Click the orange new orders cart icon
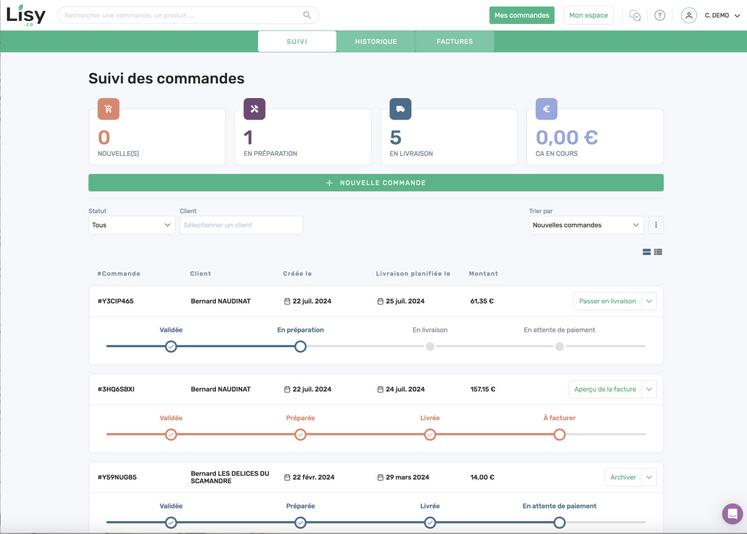This screenshot has height=534, width=747. click(108, 109)
